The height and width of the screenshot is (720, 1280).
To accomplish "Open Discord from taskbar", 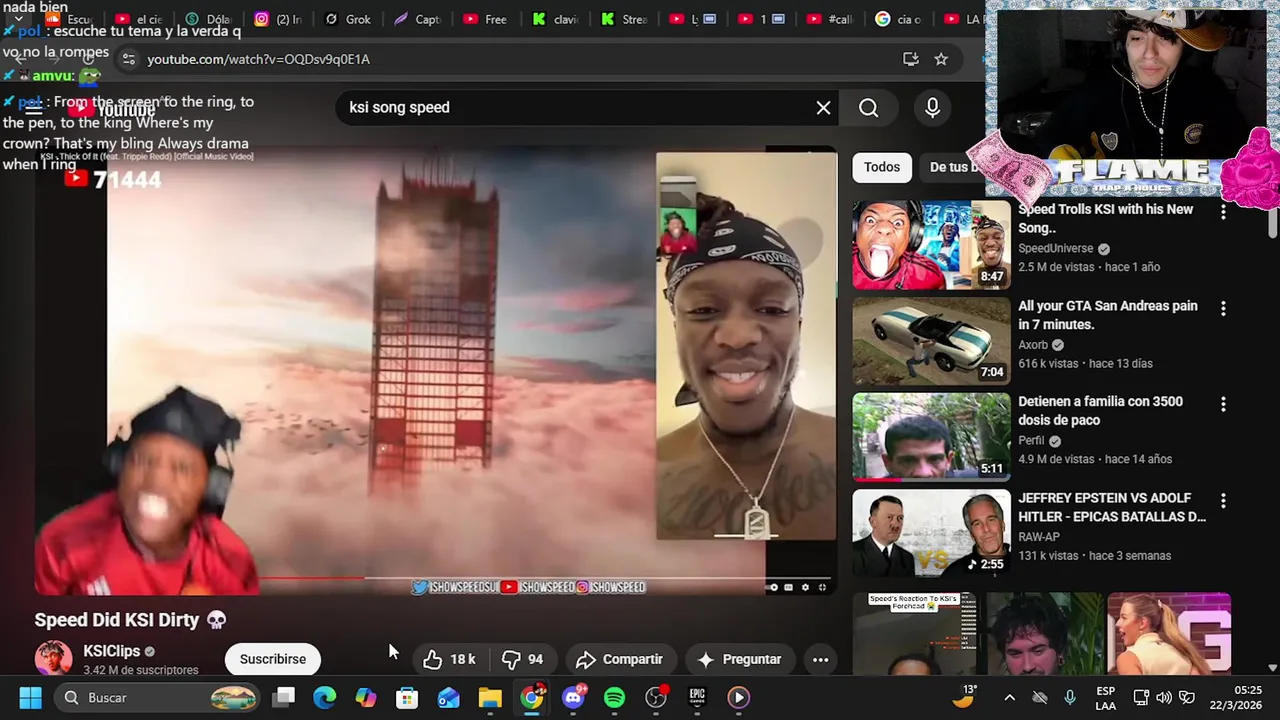I will click(573, 697).
